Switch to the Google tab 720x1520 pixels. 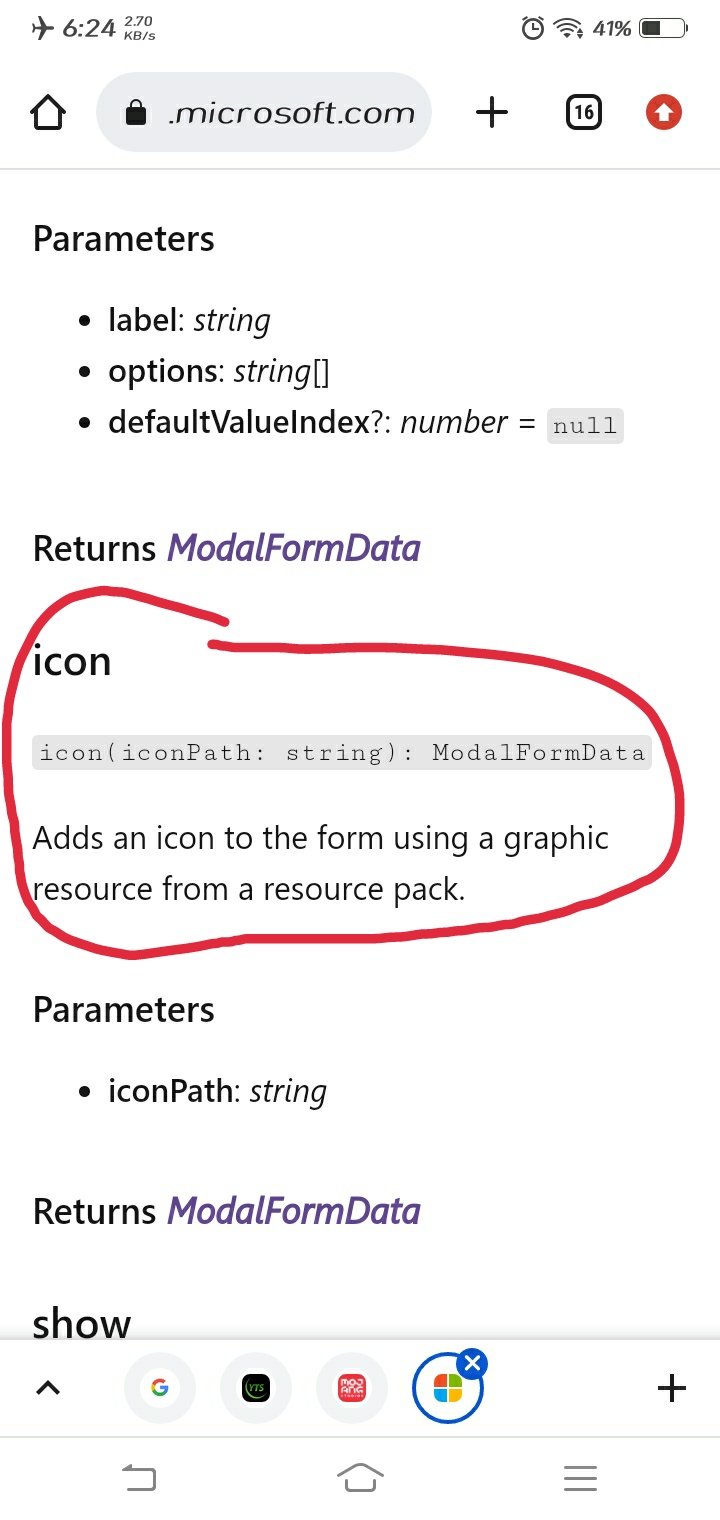pyautogui.click(x=160, y=1388)
